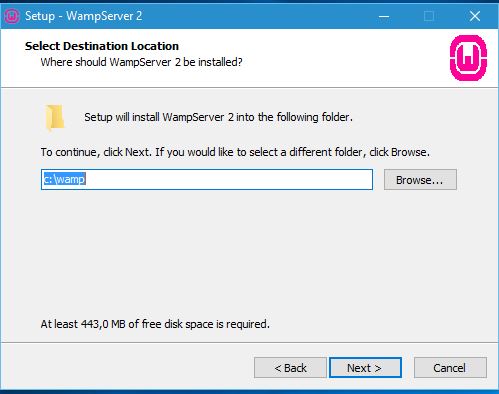Cancel the WampServer installation
Image resolution: width=499 pixels, height=394 pixels.
(x=450, y=368)
